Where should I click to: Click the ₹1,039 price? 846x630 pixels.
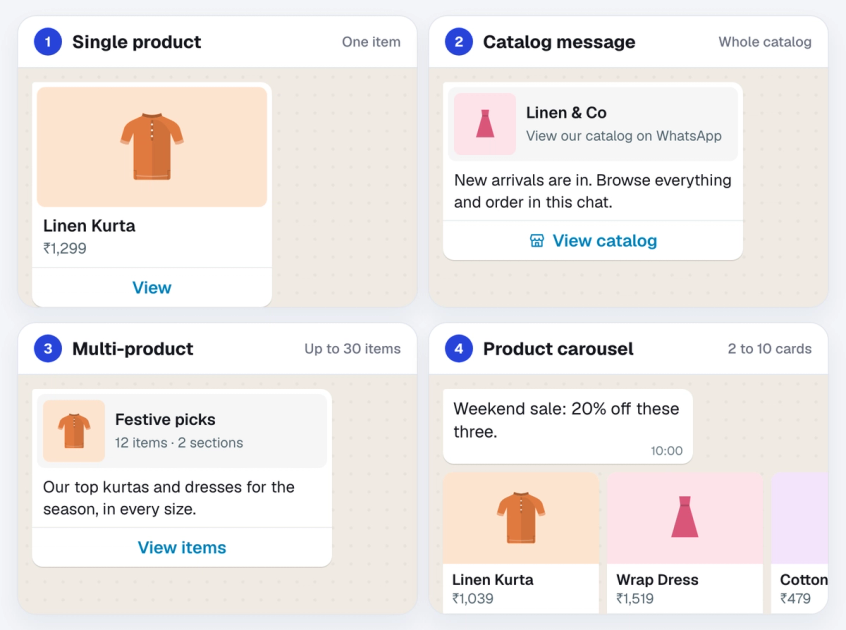(473, 598)
